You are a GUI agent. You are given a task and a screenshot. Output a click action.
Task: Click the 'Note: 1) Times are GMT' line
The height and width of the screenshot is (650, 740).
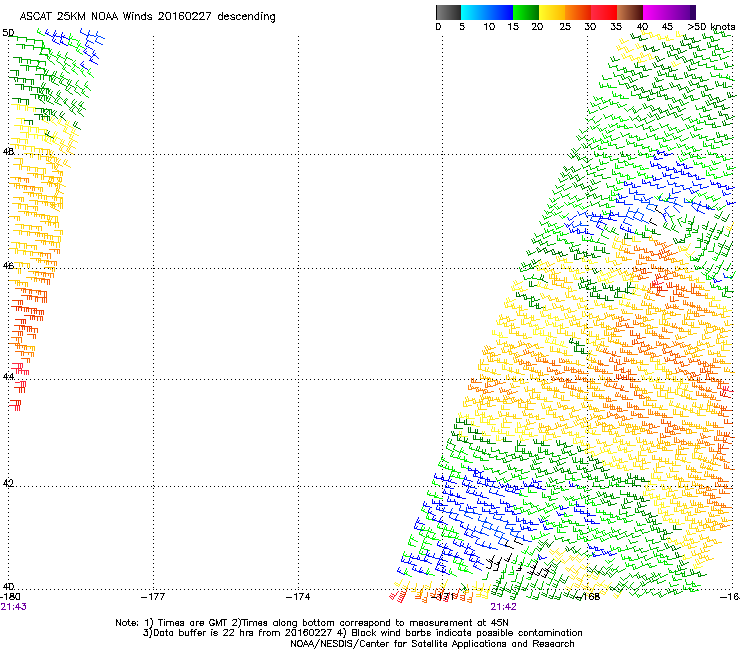pos(312,623)
